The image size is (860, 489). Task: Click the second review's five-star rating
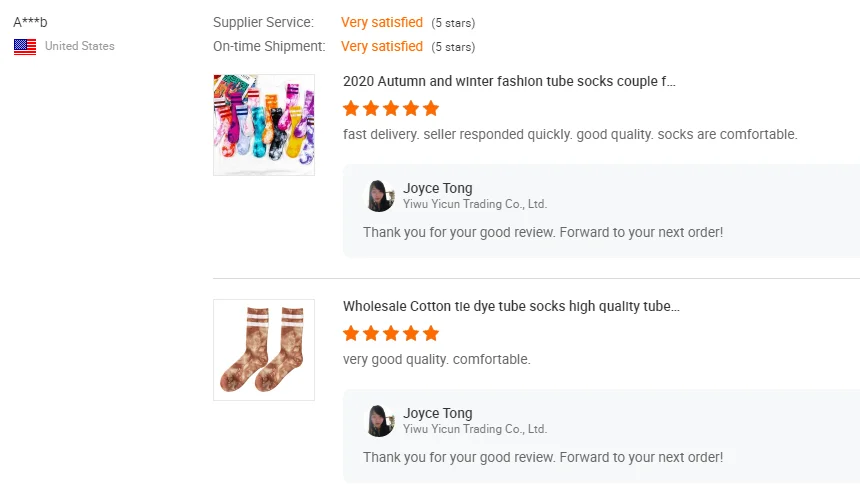tap(391, 333)
